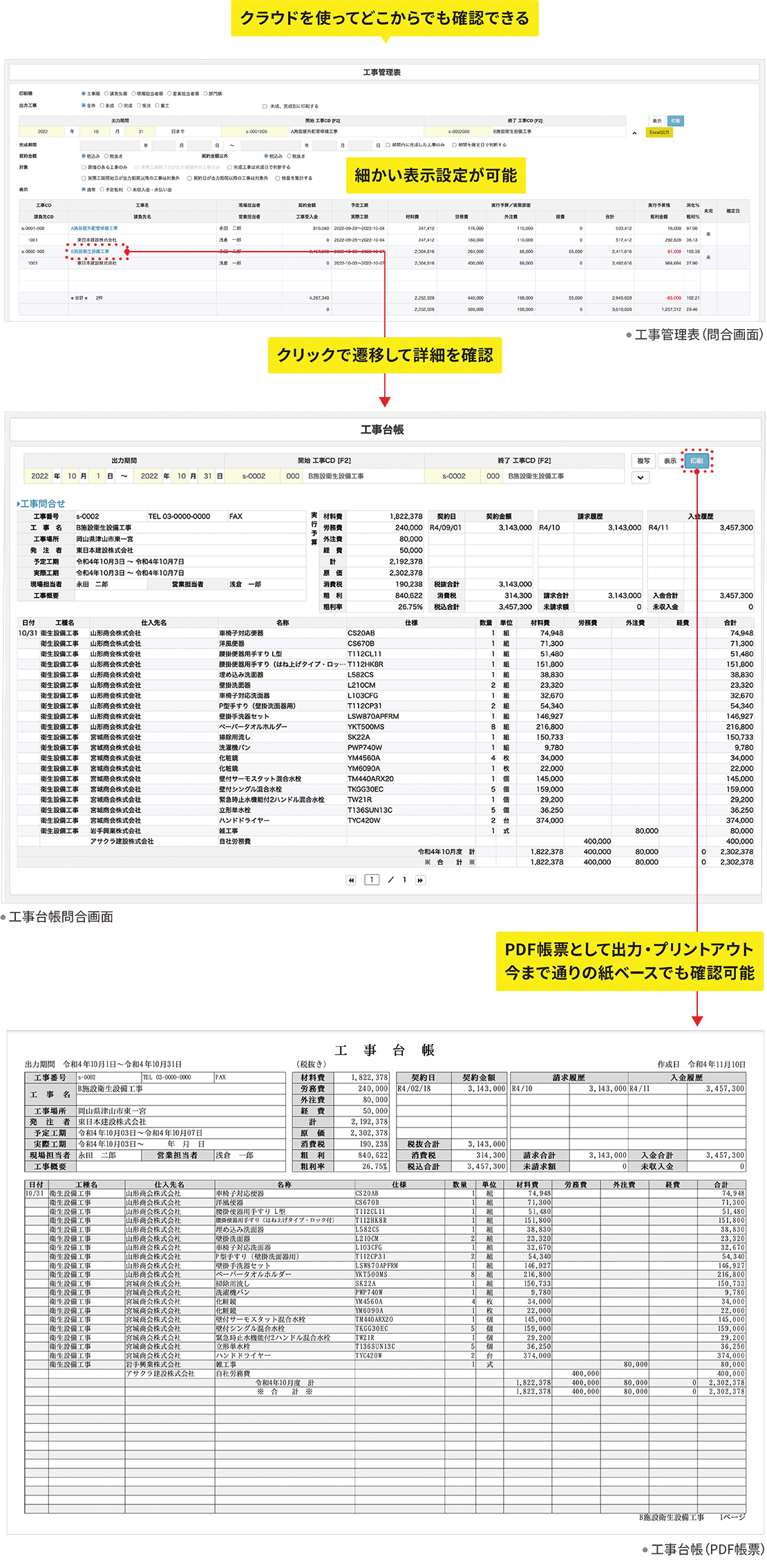Open the A施設屋外配管修繕工事 link
The image size is (767, 1568).
tap(94, 228)
